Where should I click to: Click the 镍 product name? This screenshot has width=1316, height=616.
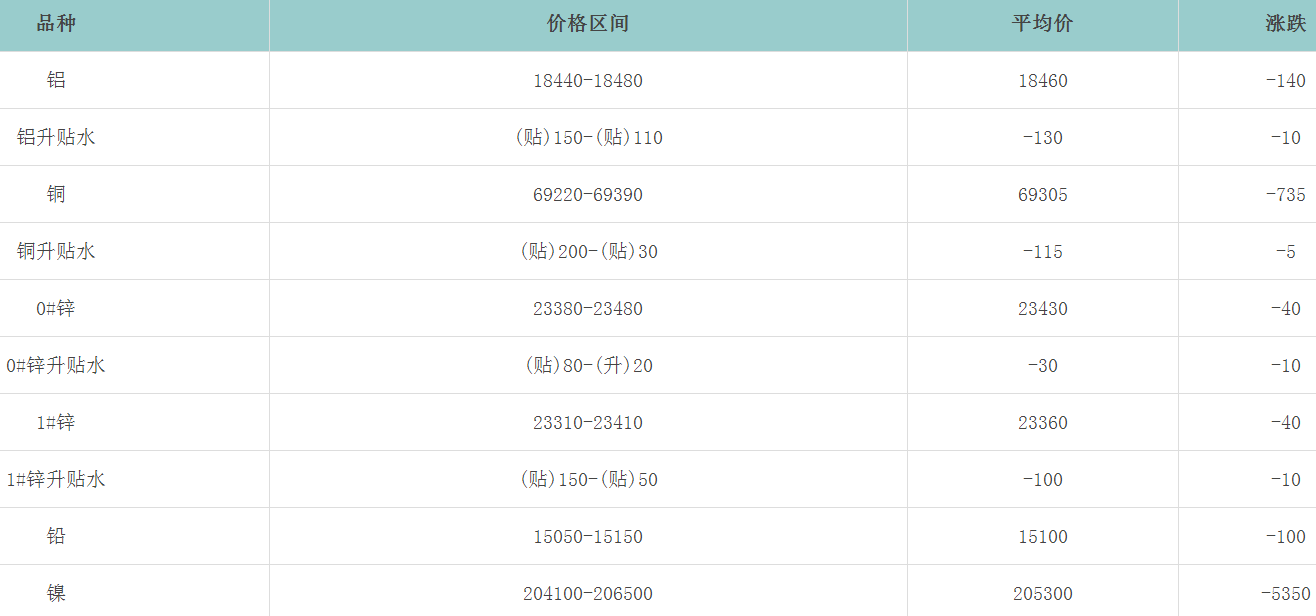pos(56,593)
